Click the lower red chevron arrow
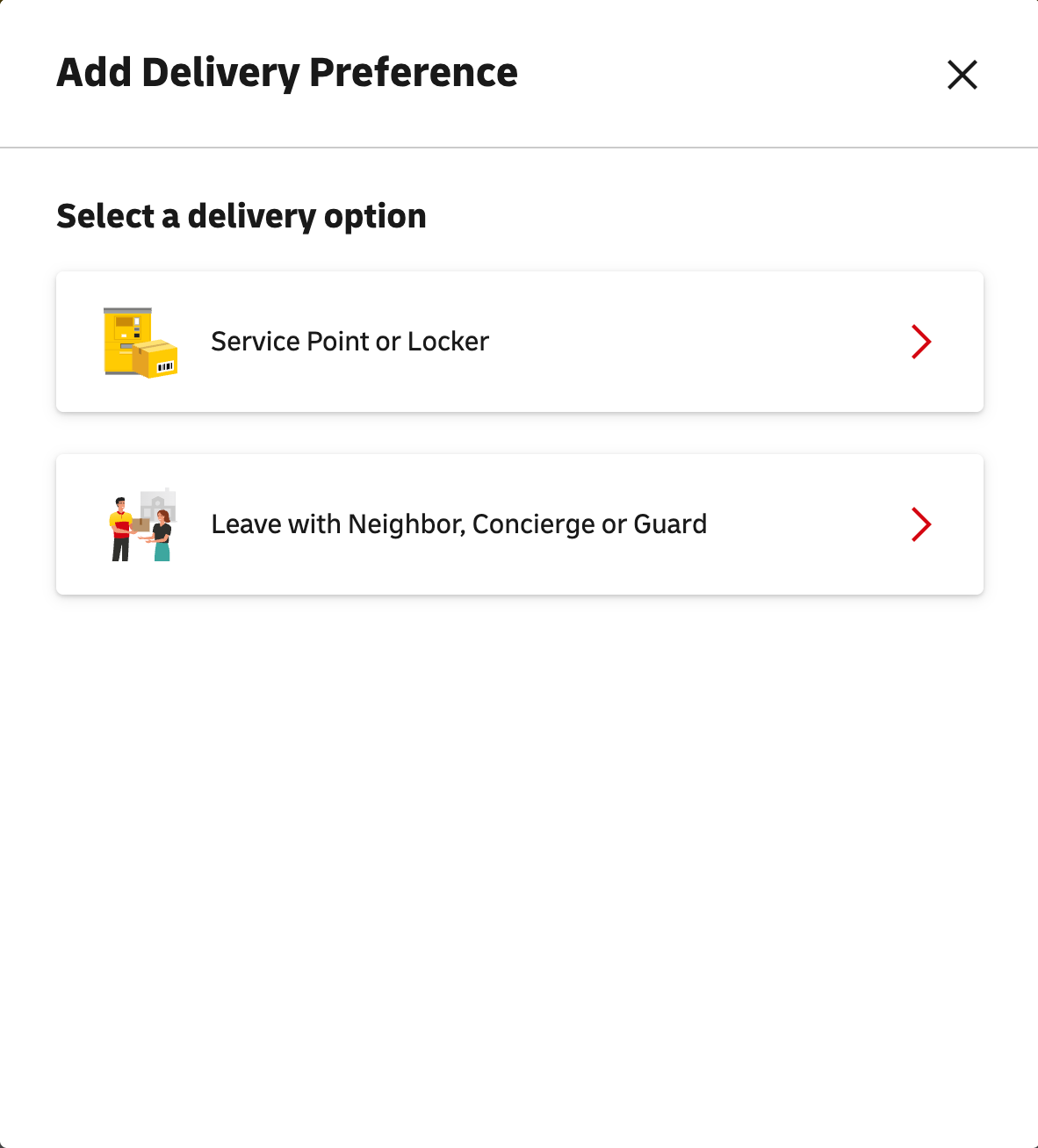Screen dimensions: 1038x1148 coord(921,524)
